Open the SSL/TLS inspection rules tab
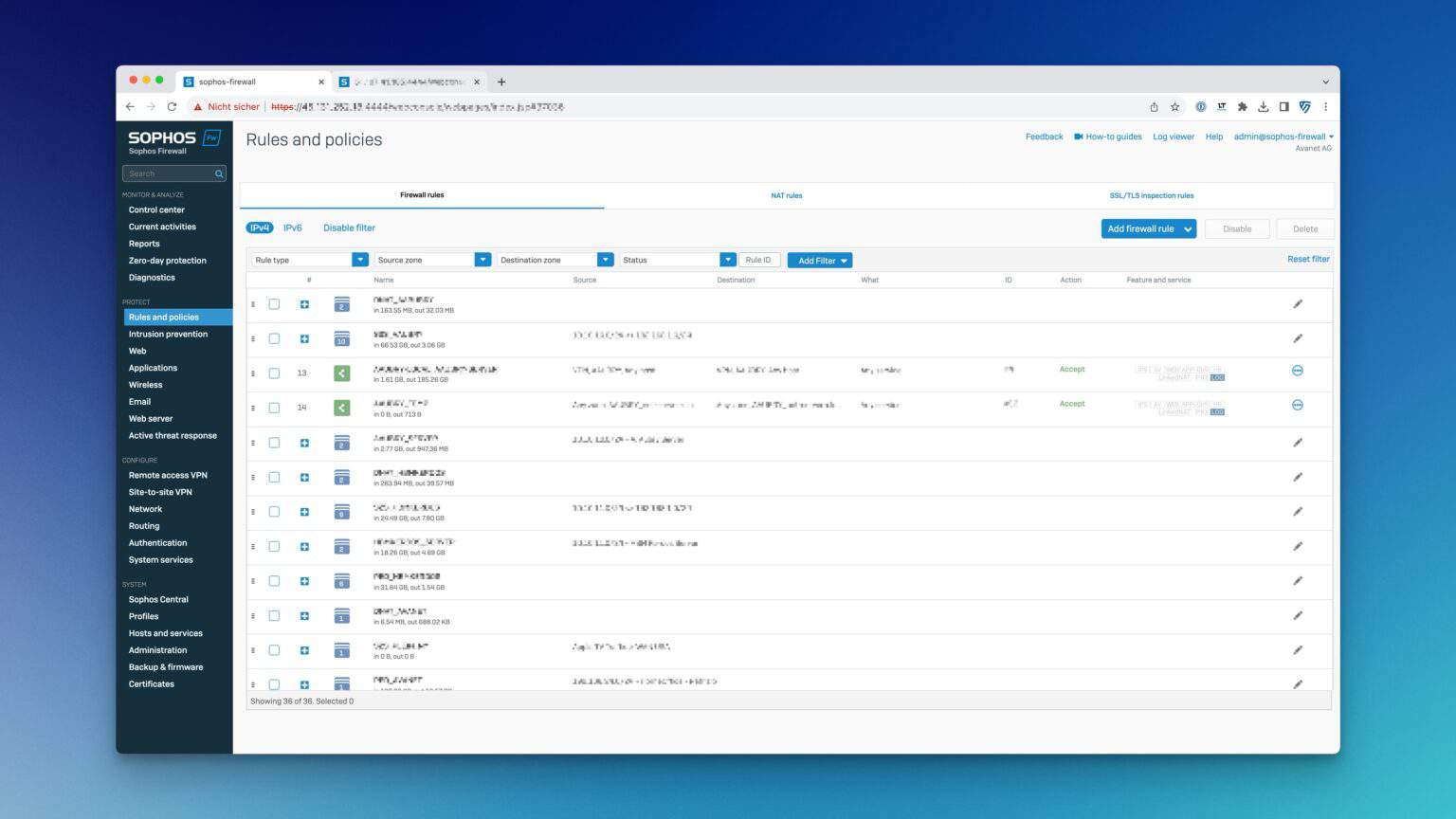The image size is (1456, 819). tap(1152, 195)
